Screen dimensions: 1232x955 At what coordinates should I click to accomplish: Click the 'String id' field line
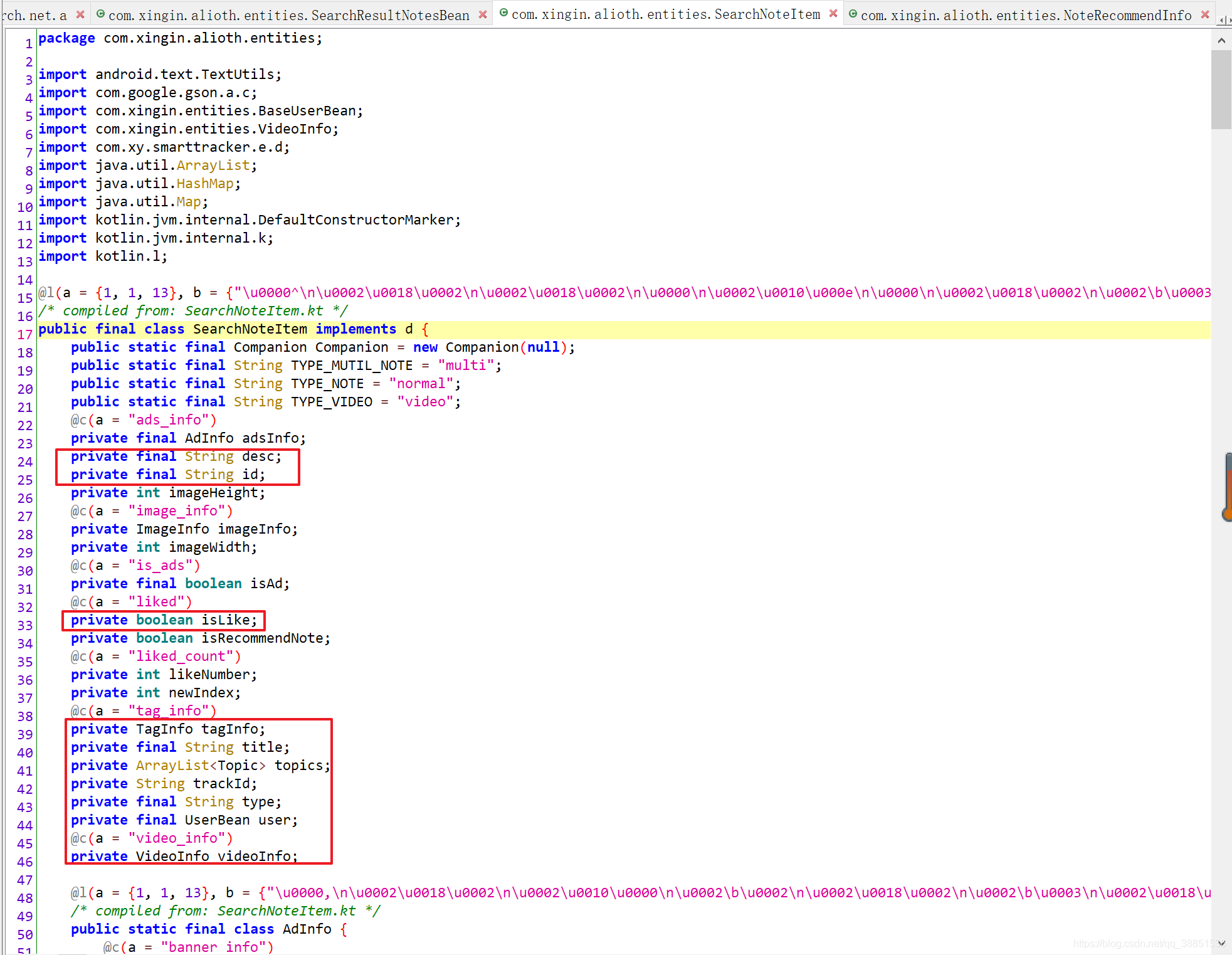[168, 475]
